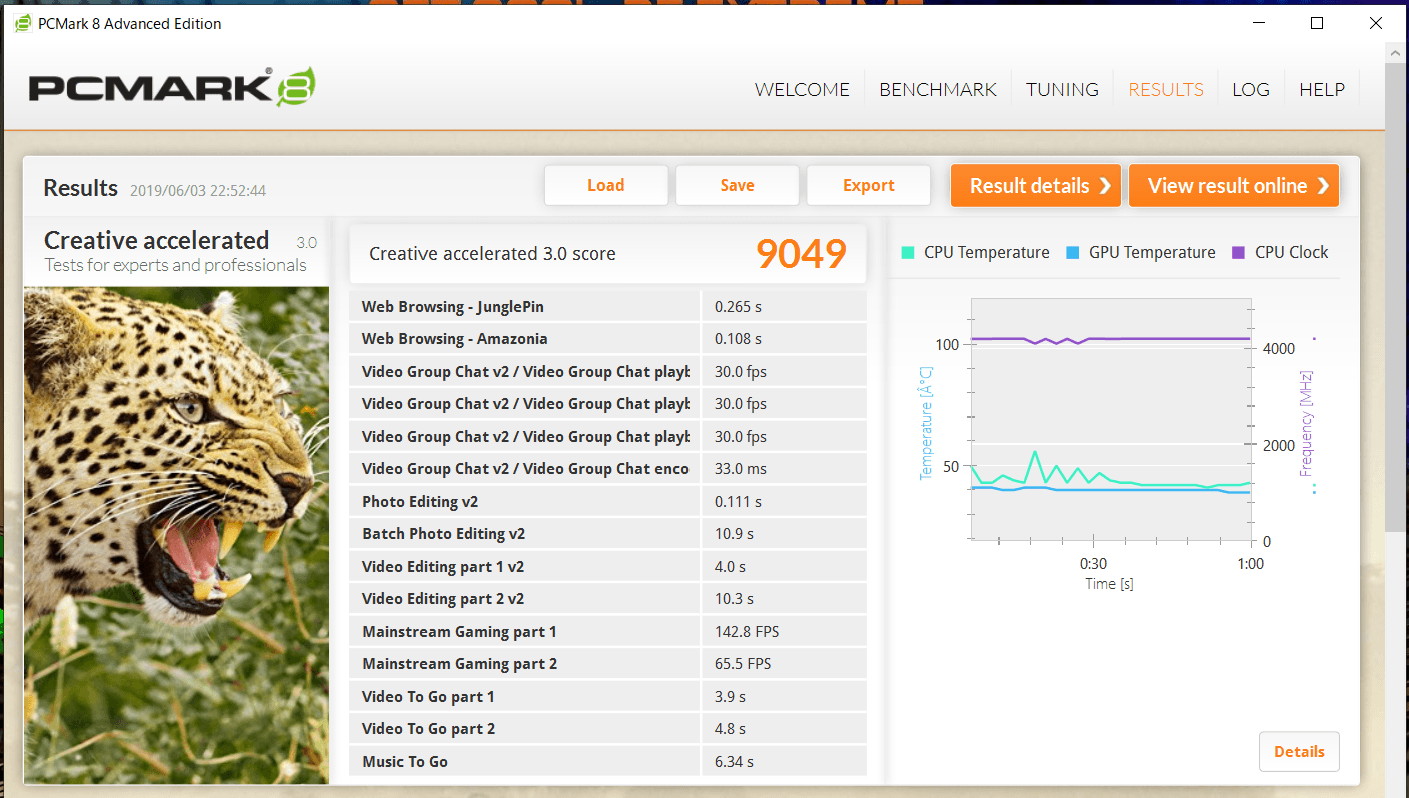Click the Creative accelerated heading
The height and width of the screenshot is (798, 1409).
coord(157,240)
